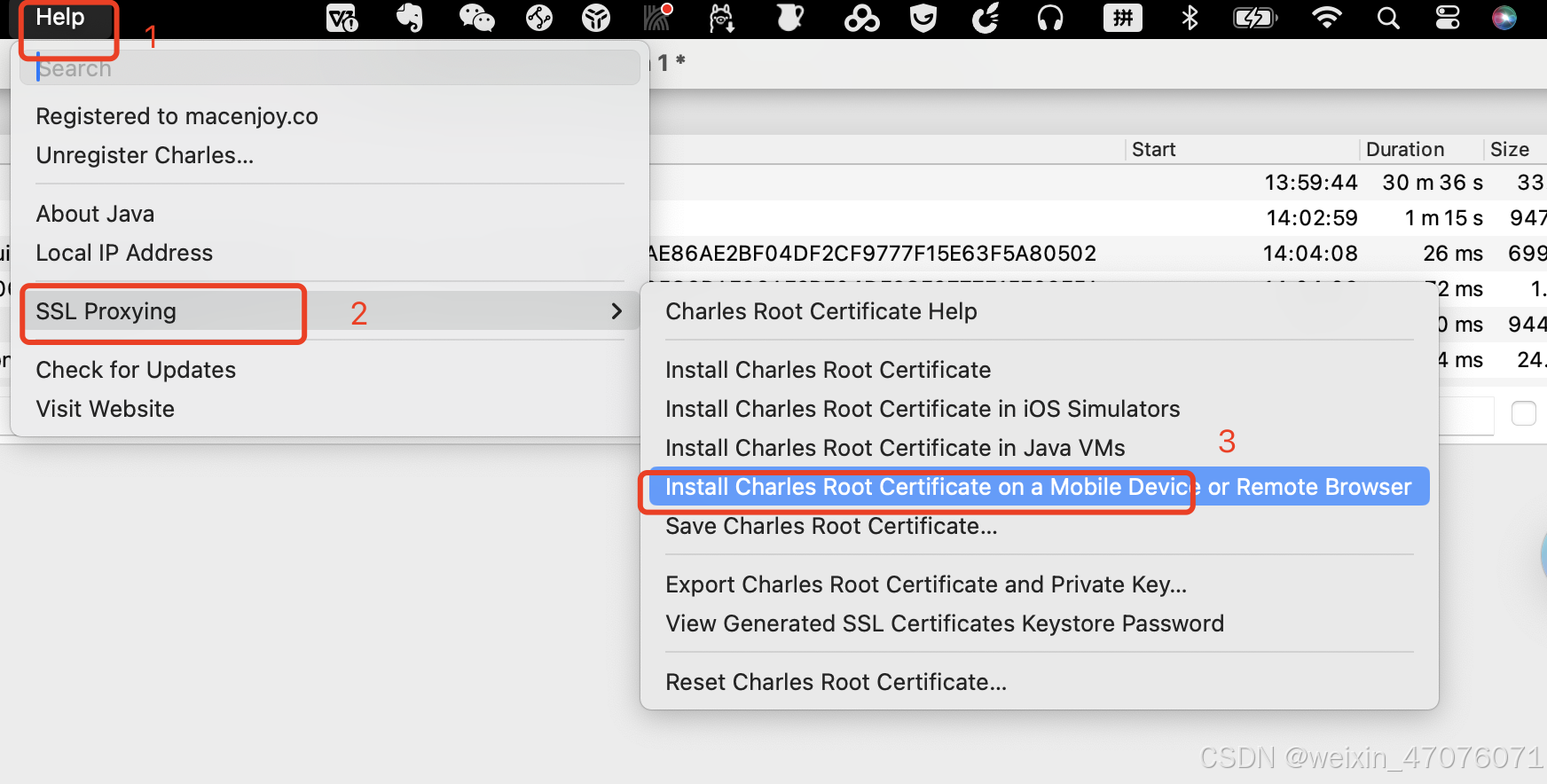1547x784 pixels.
Task: Launch Siri from the menu bar
Action: 1504,18
